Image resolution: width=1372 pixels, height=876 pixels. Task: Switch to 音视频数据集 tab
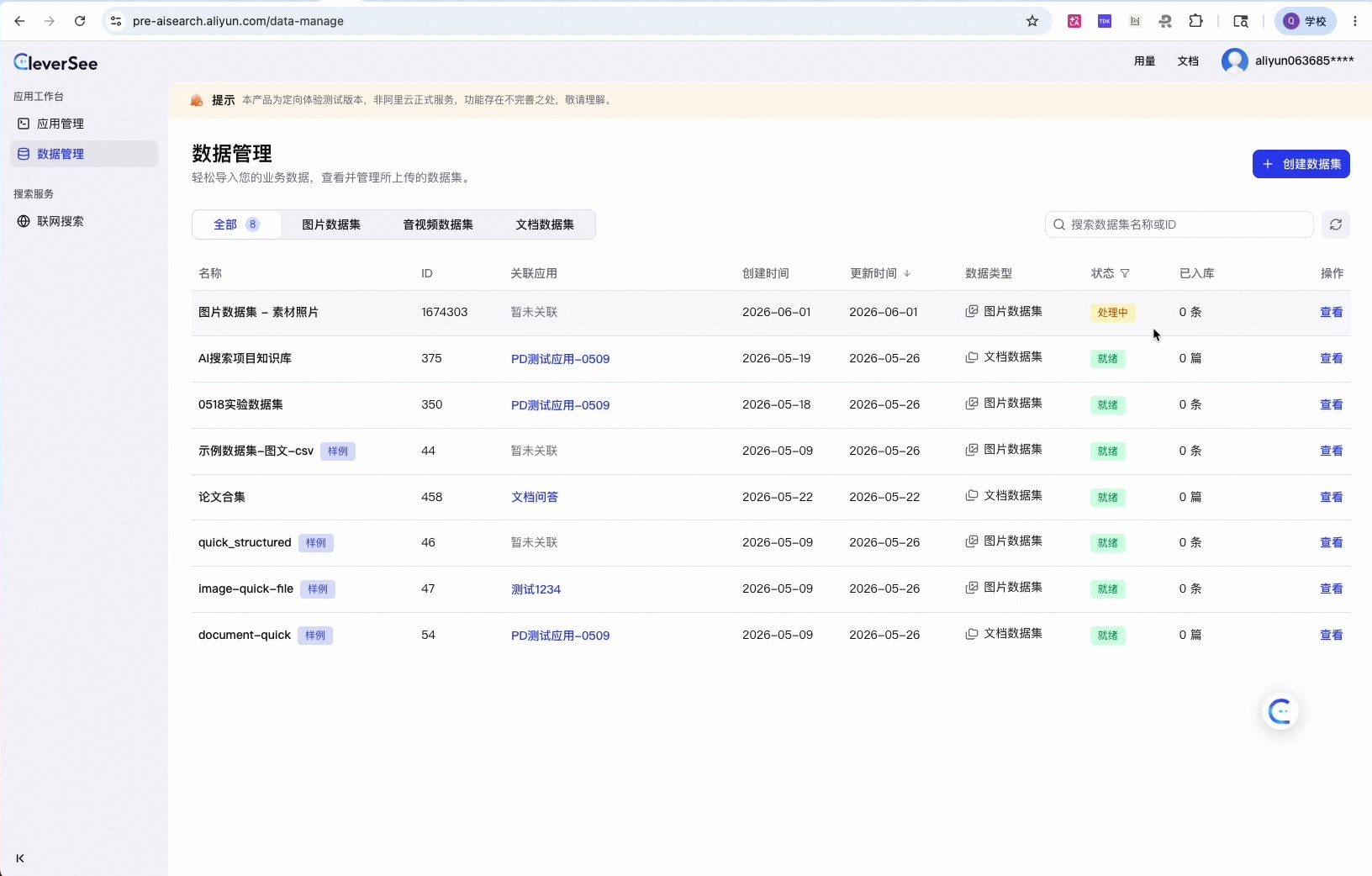pos(438,224)
